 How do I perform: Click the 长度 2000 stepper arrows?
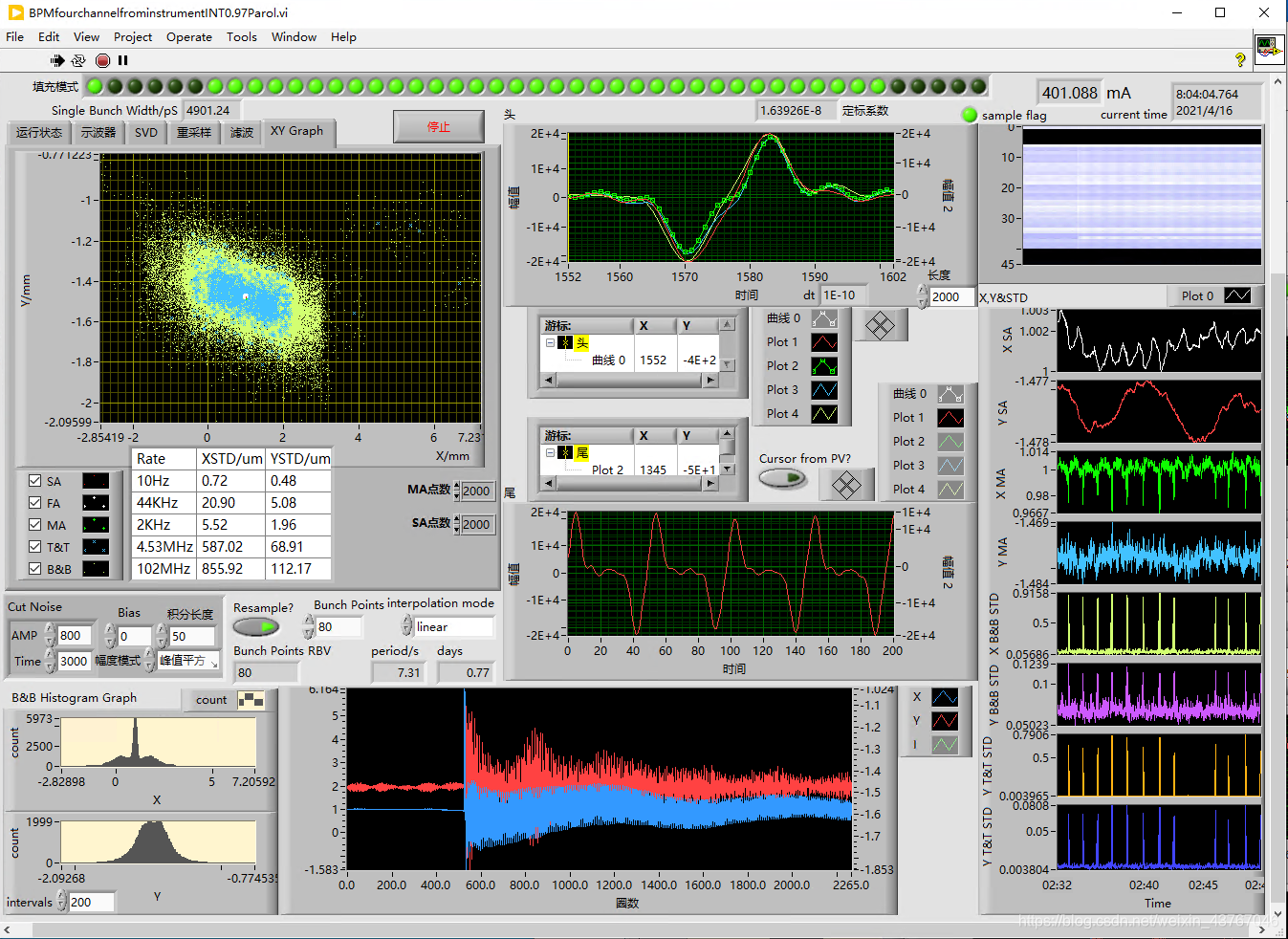point(922,296)
